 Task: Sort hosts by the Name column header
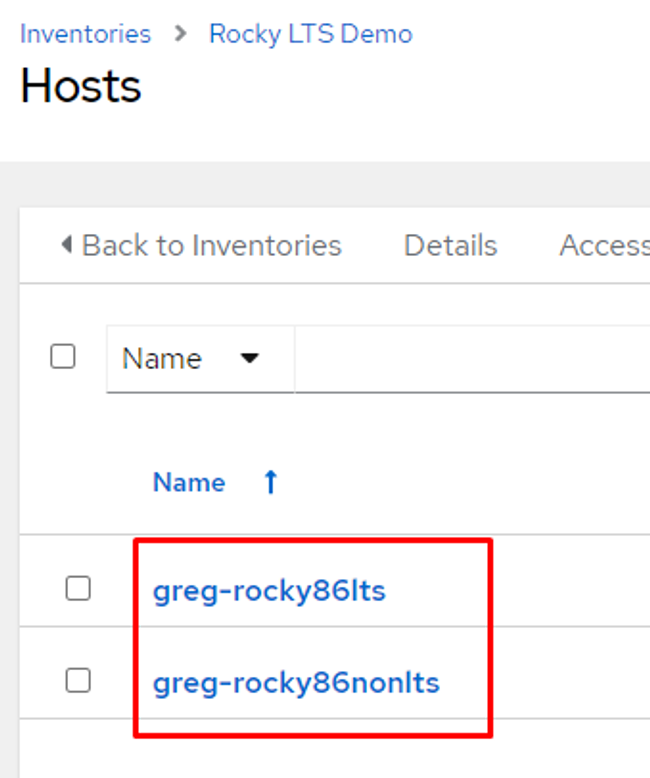click(189, 482)
